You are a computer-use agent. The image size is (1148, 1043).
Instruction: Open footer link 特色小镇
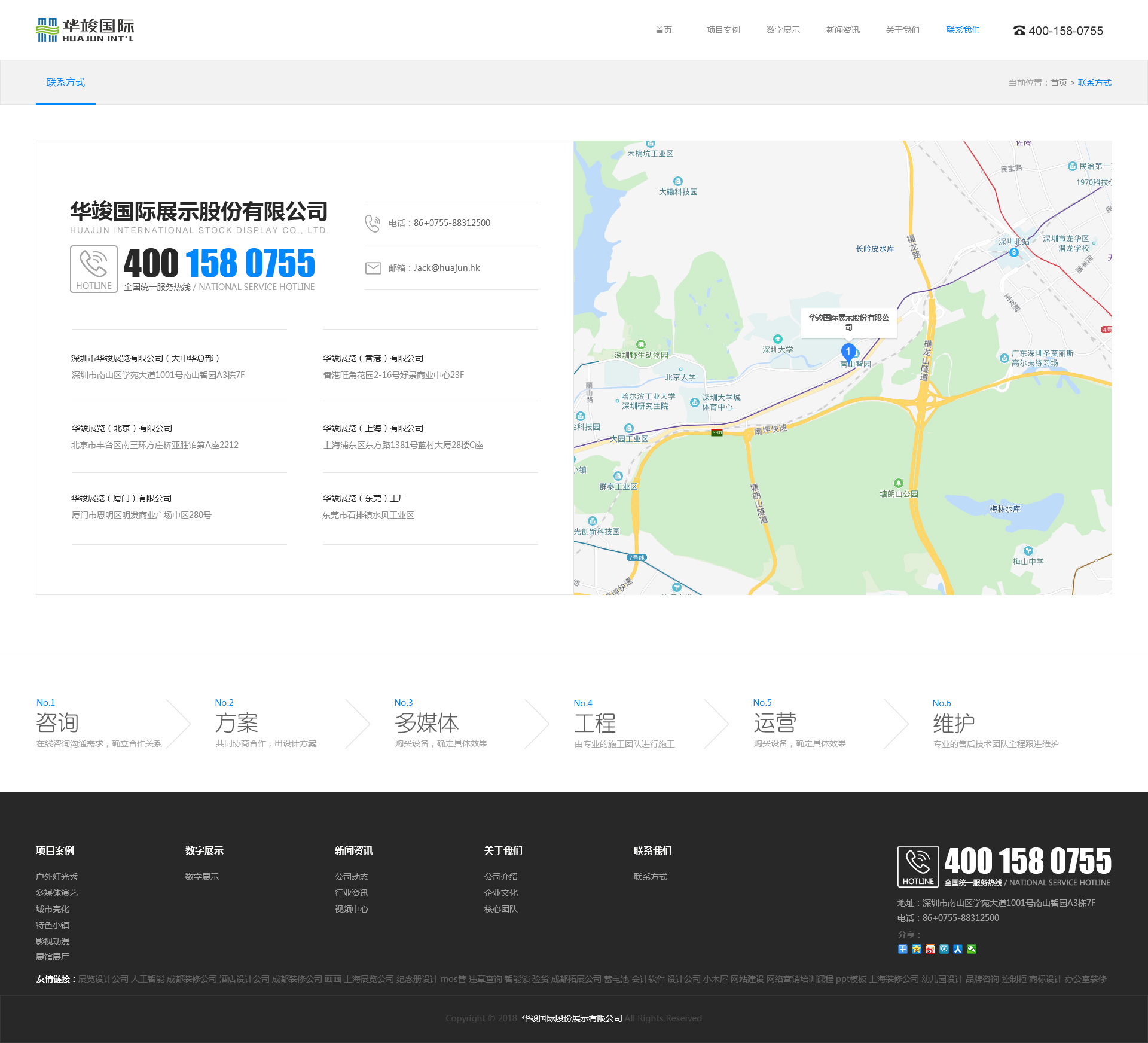pyautogui.click(x=53, y=925)
